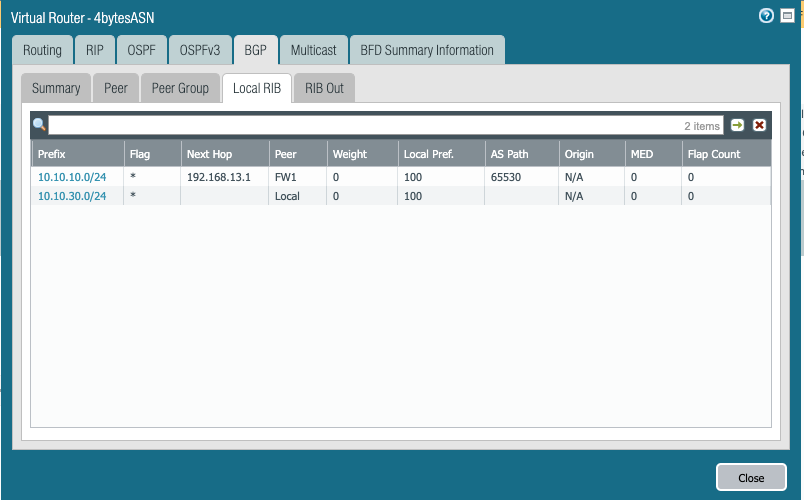Open prefix link 10.10.10.0/24

coord(72,177)
